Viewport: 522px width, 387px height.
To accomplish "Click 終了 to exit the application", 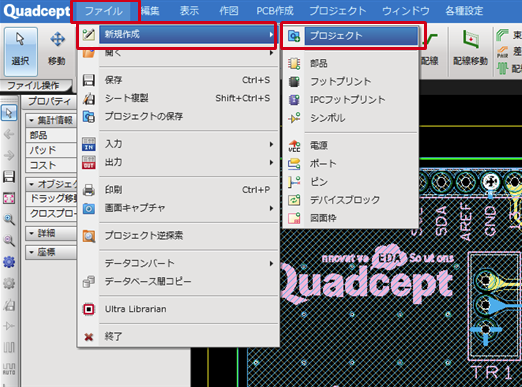I will coord(178,336).
